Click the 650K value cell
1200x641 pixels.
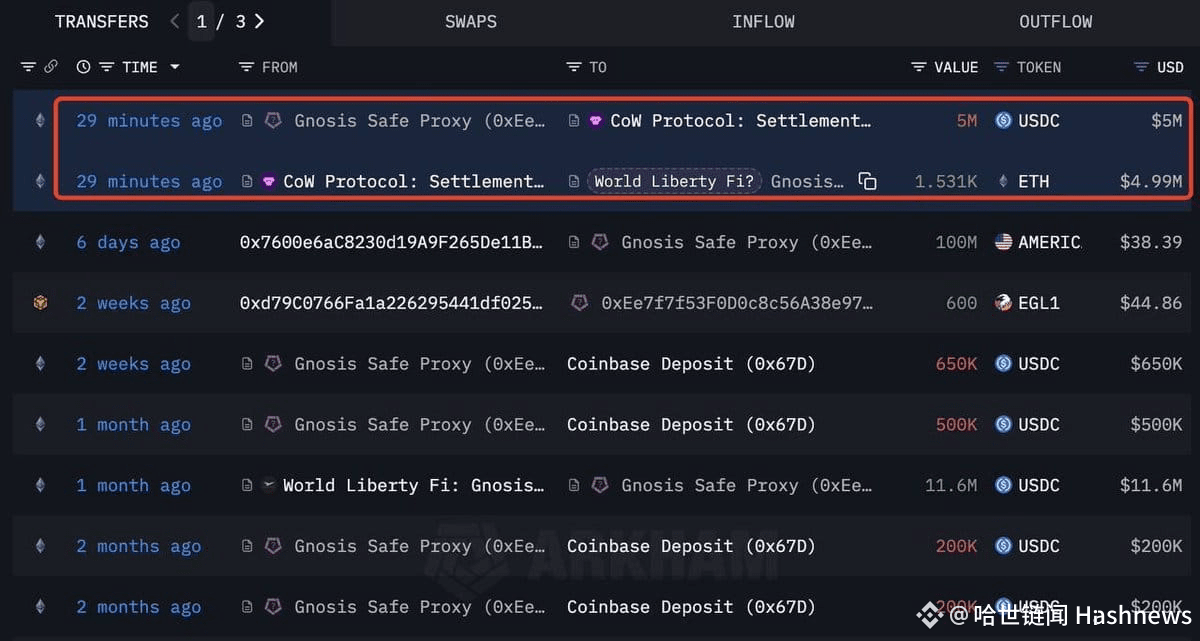956,364
